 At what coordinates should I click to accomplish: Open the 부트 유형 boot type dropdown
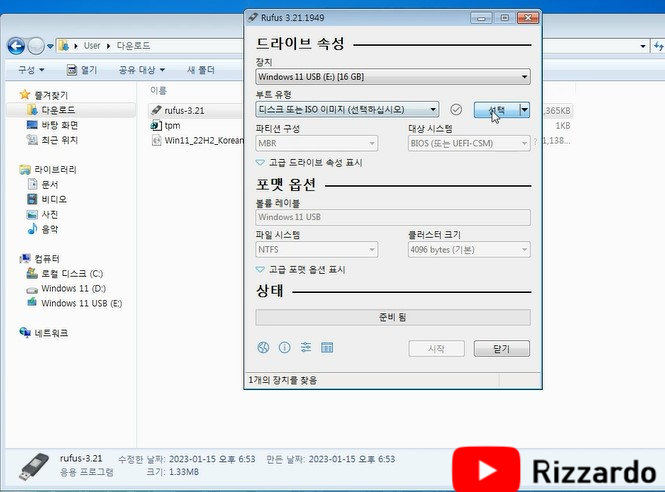click(347, 109)
